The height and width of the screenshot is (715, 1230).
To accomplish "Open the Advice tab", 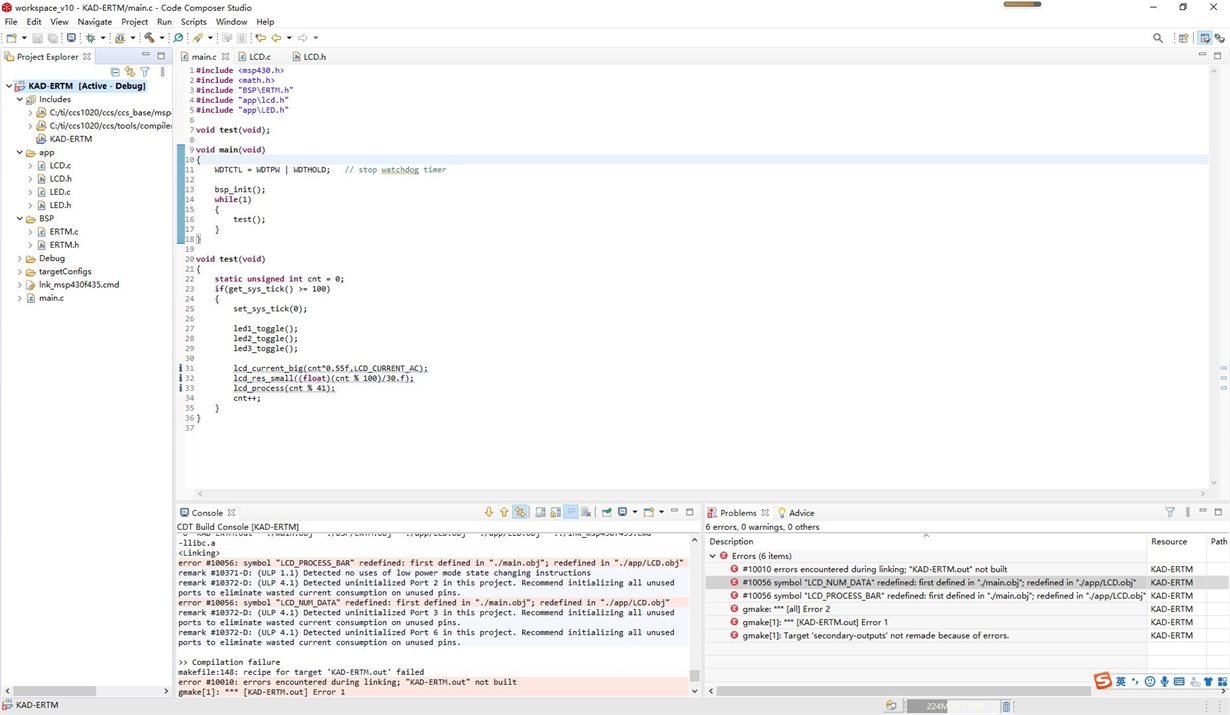I will pyautogui.click(x=801, y=513).
